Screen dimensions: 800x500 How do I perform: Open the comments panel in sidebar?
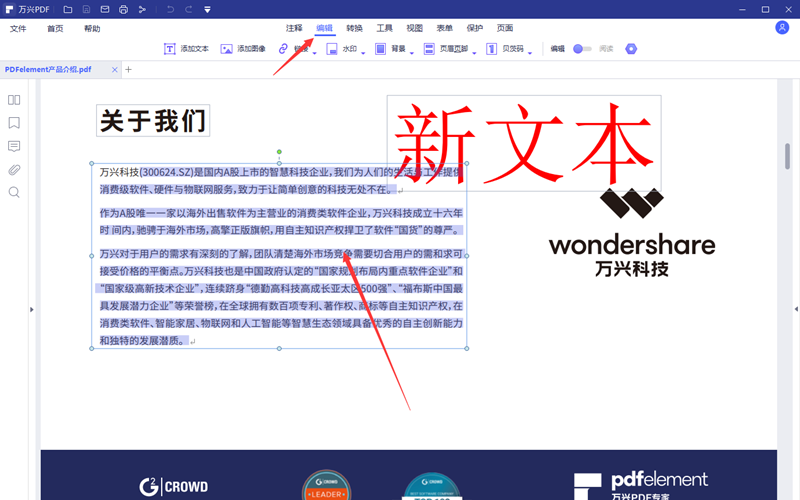14,146
